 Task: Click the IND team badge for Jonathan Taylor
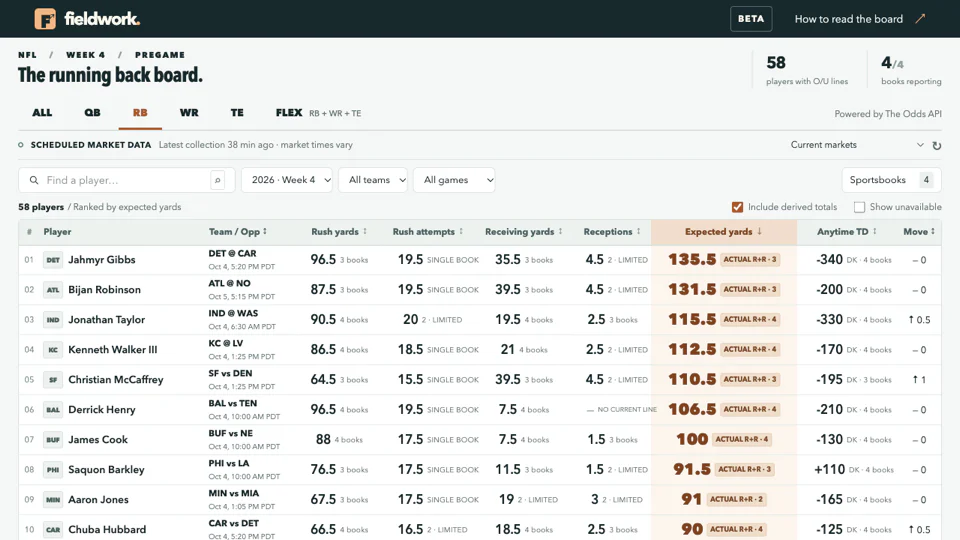tap(53, 320)
